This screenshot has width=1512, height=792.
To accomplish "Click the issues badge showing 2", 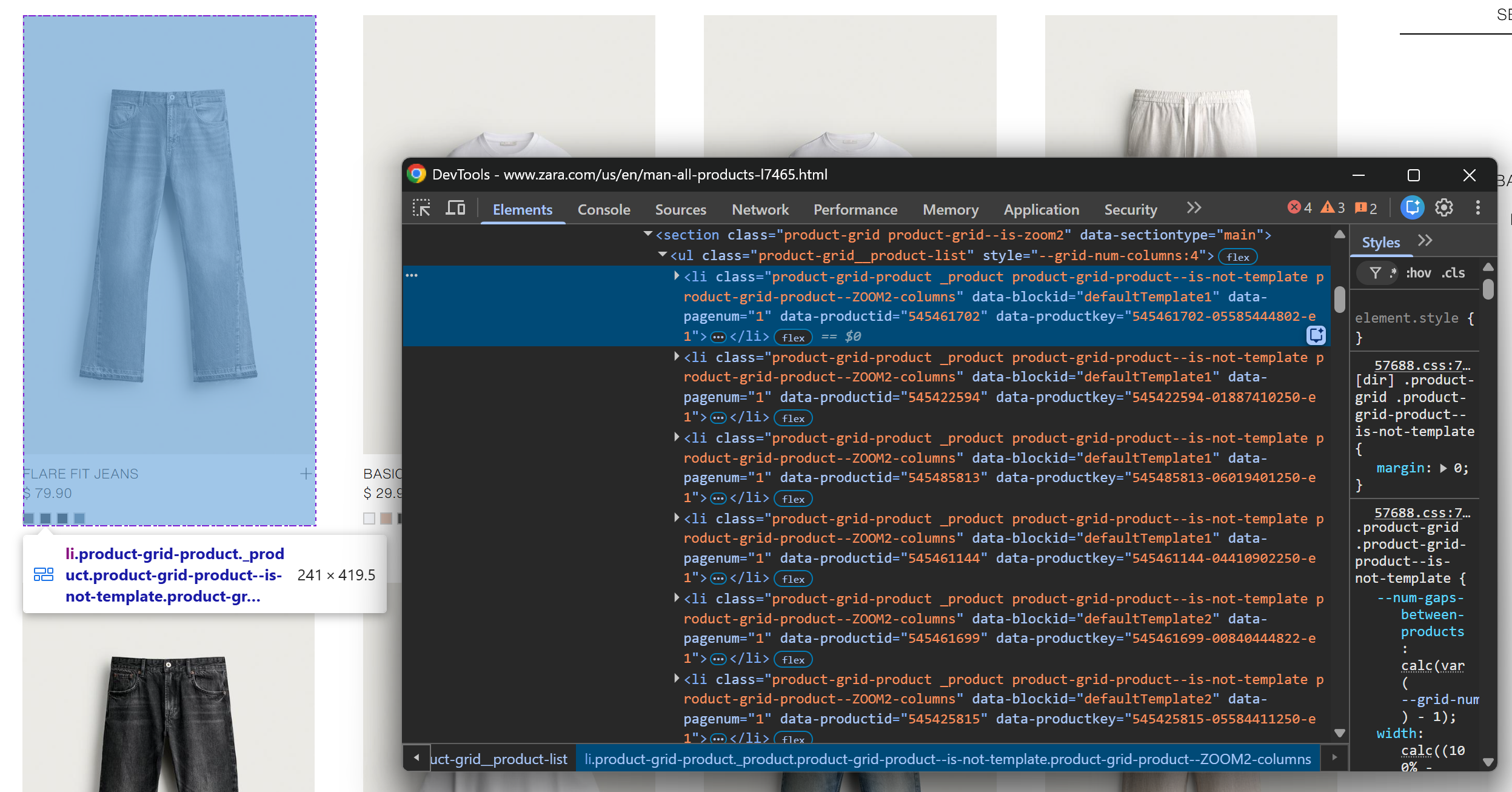I will 1366,208.
